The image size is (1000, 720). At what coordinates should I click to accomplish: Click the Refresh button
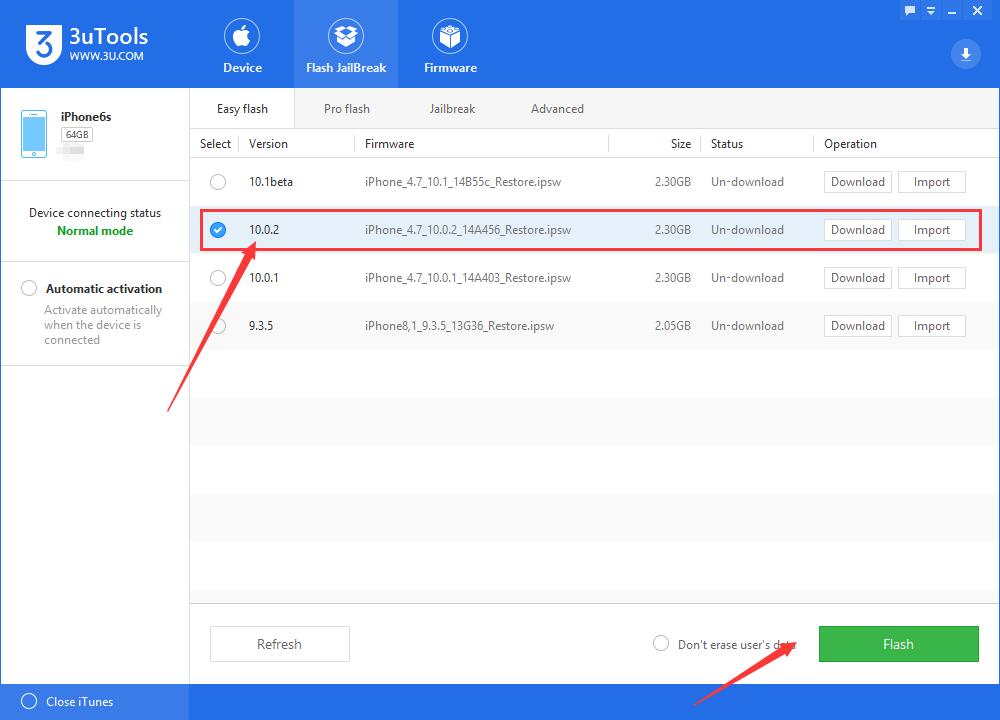pyautogui.click(x=279, y=644)
